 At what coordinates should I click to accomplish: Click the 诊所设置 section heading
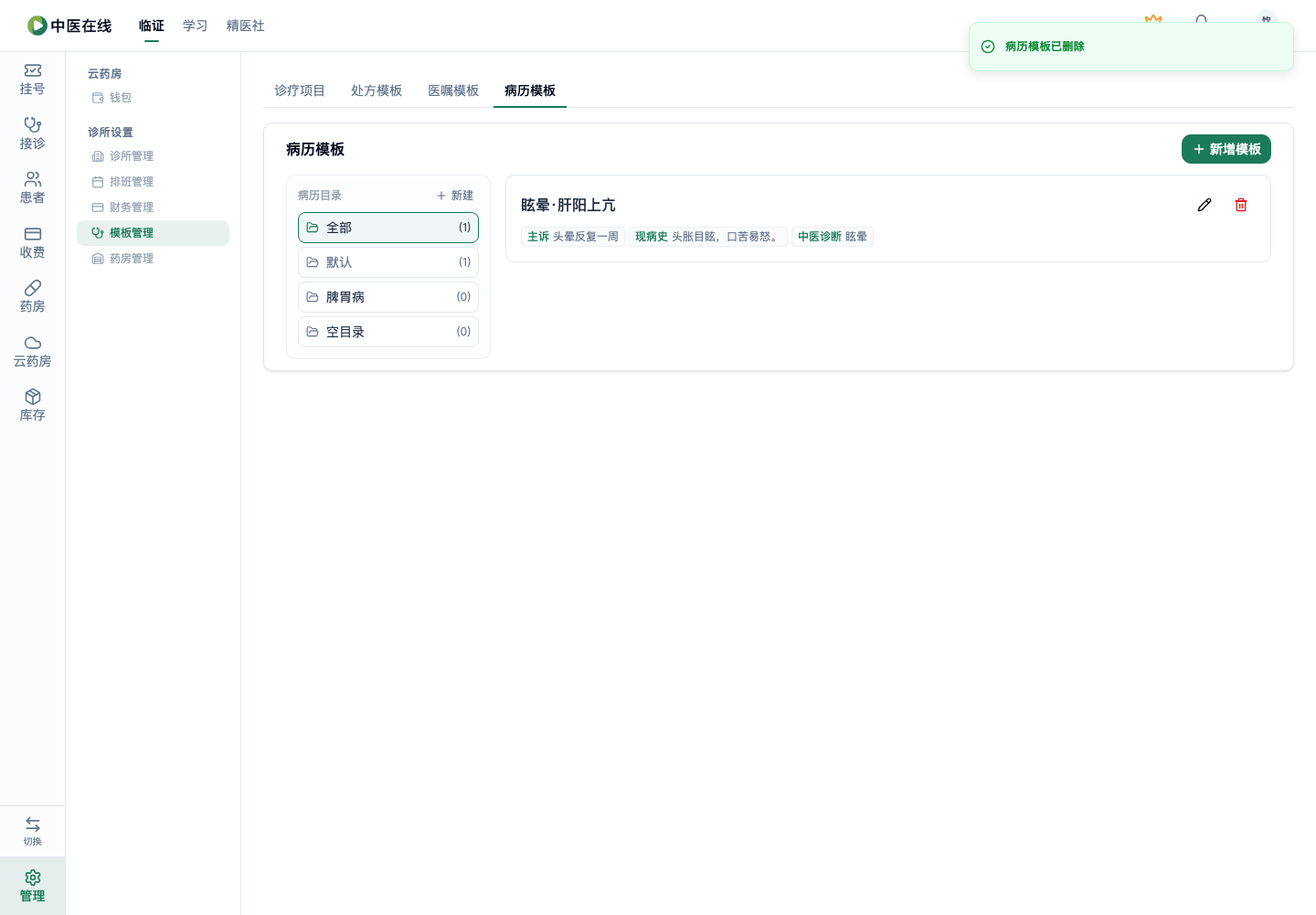click(x=111, y=133)
